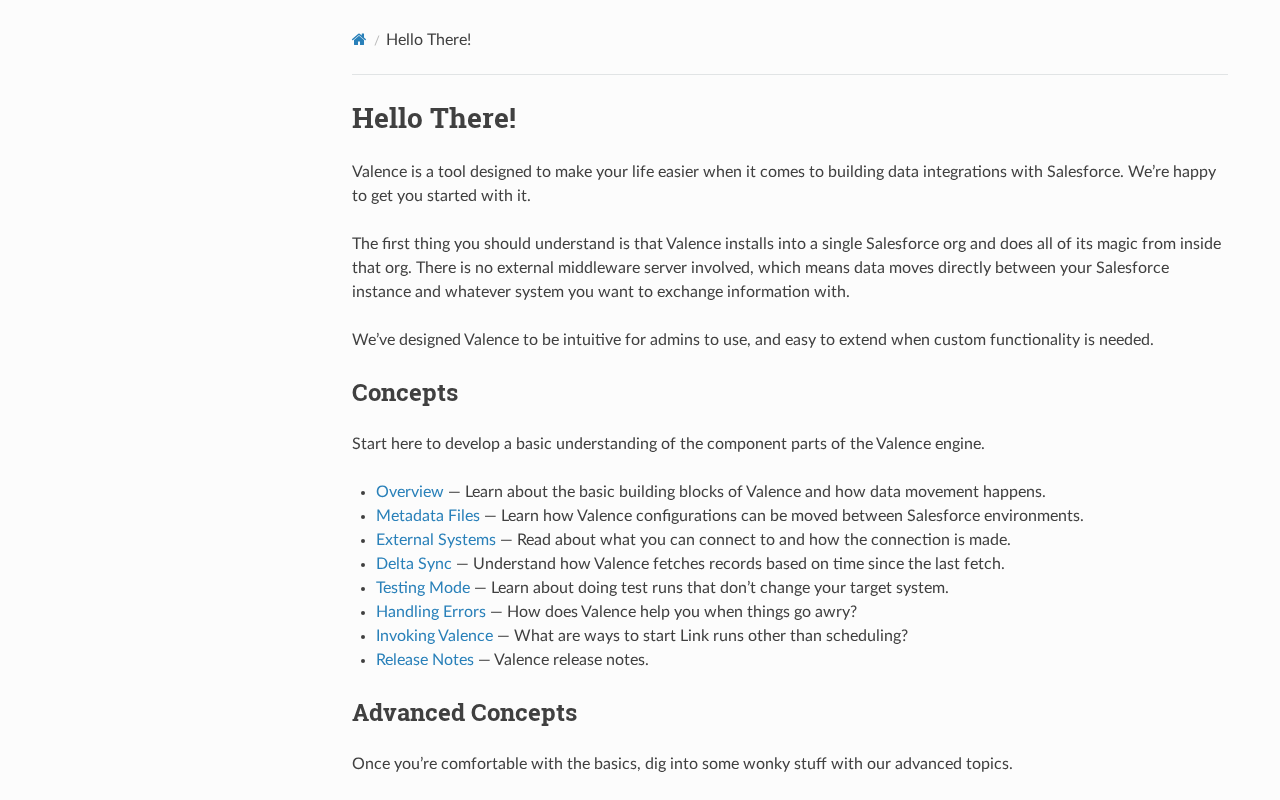Click the home icon in the breadcrumb

[359, 40]
